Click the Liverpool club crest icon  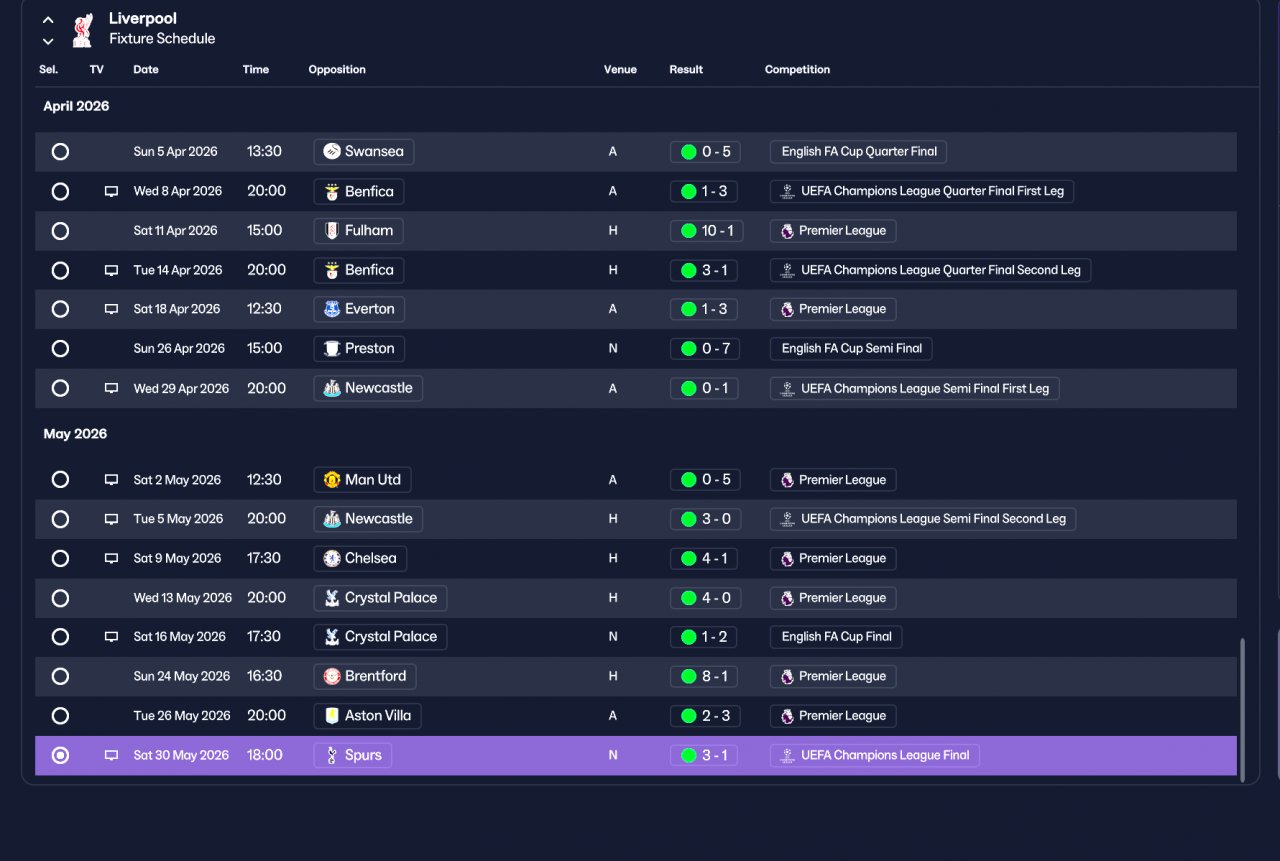(x=83, y=30)
